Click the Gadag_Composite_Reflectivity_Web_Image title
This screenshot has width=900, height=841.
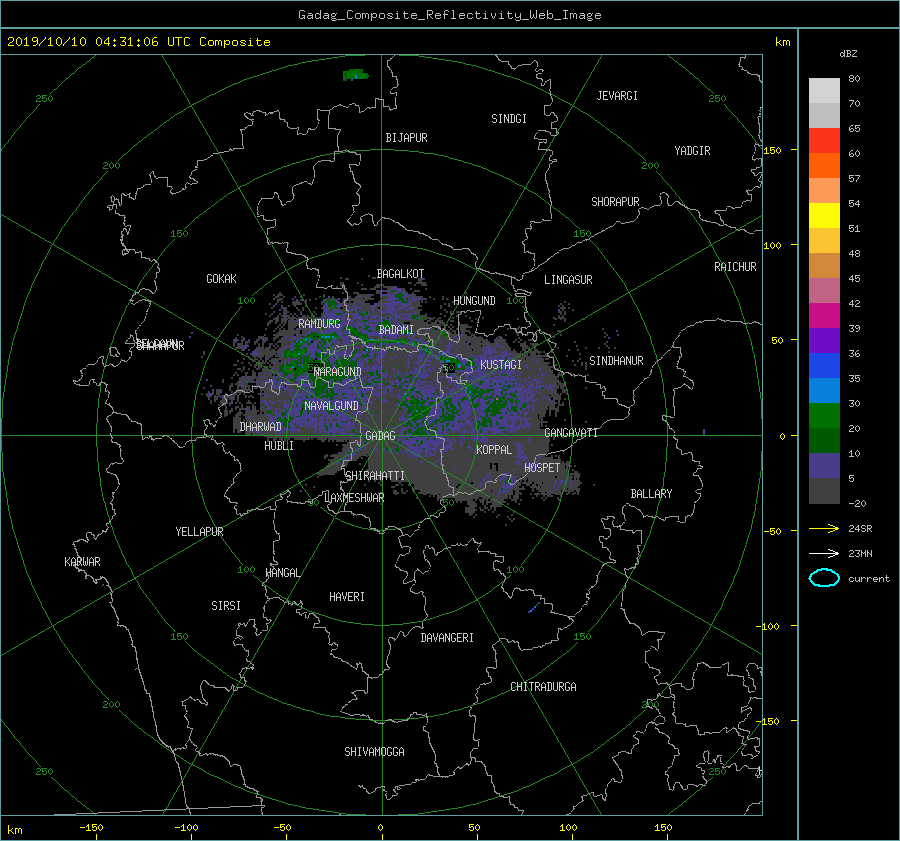click(x=449, y=15)
